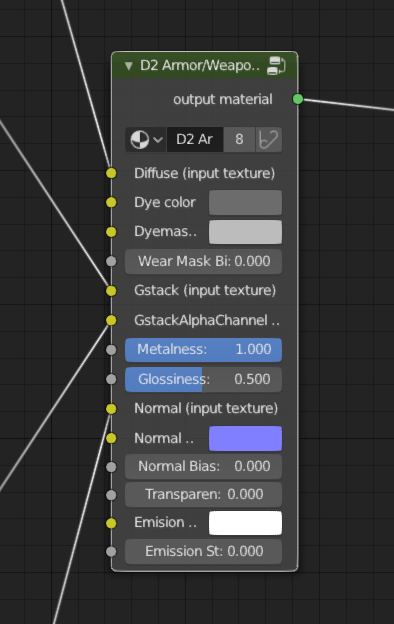Open the white Emision color swatch
The width and height of the screenshot is (394, 624).
tap(246, 523)
